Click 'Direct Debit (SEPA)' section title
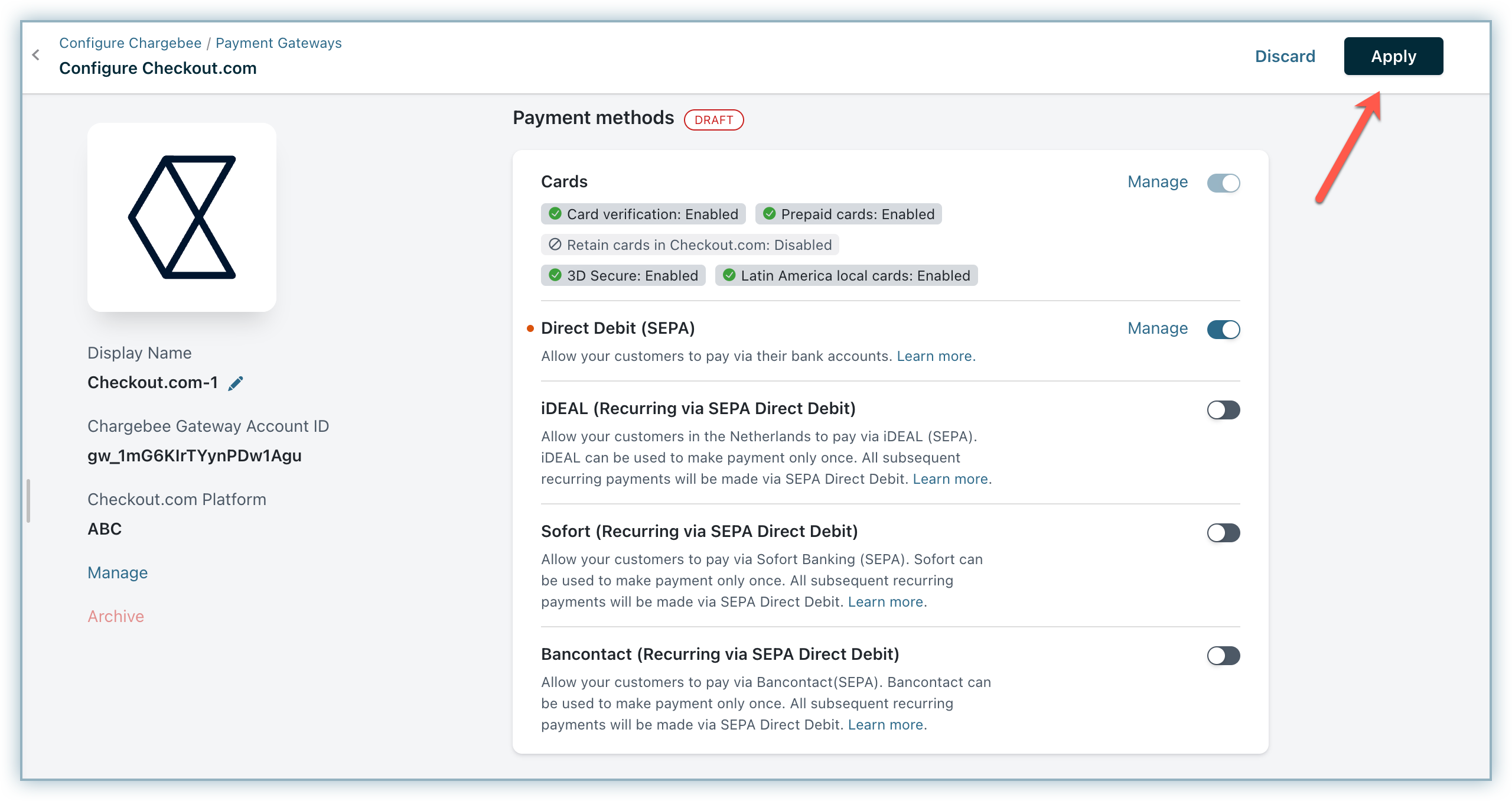 [x=618, y=328]
